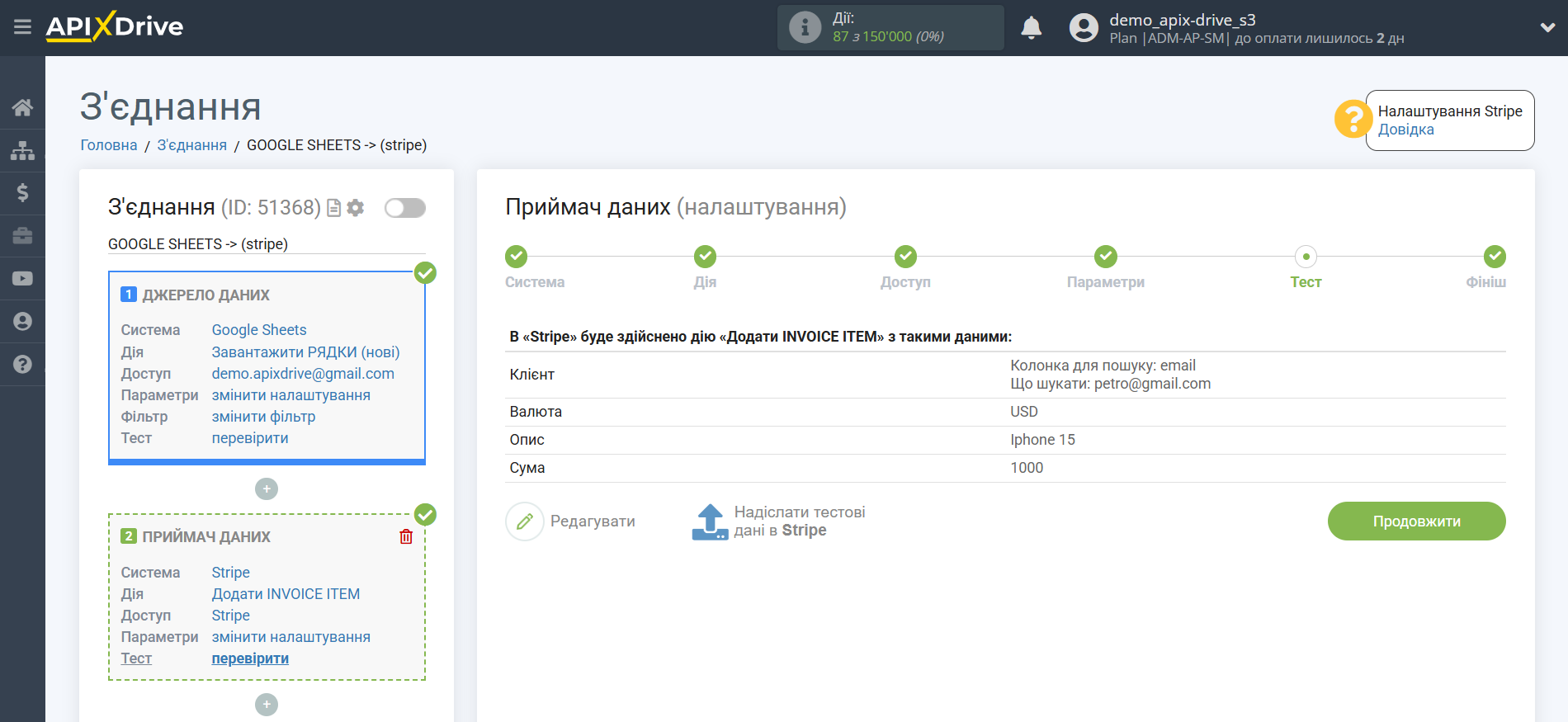Click green checkmark on data source block
The width and height of the screenshot is (1568, 722).
pos(425,272)
